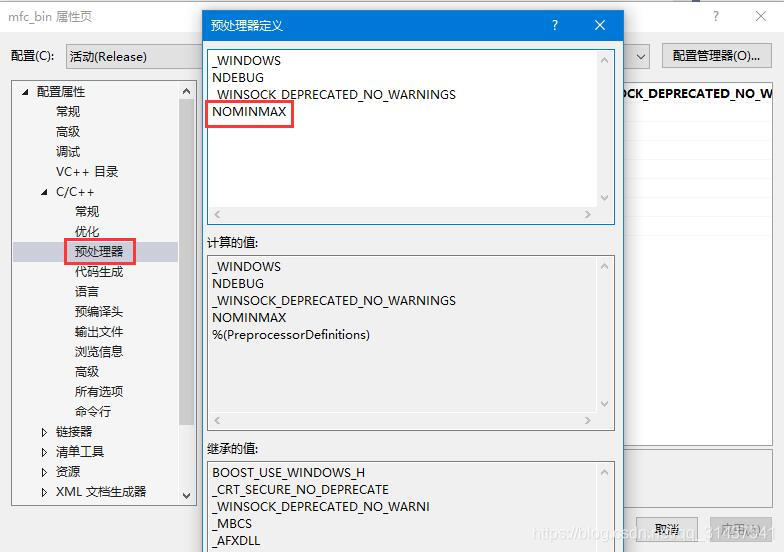Close the 预处理器定义 dialog
Image resolution: width=784 pixels, height=552 pixels.
(600, 25)
